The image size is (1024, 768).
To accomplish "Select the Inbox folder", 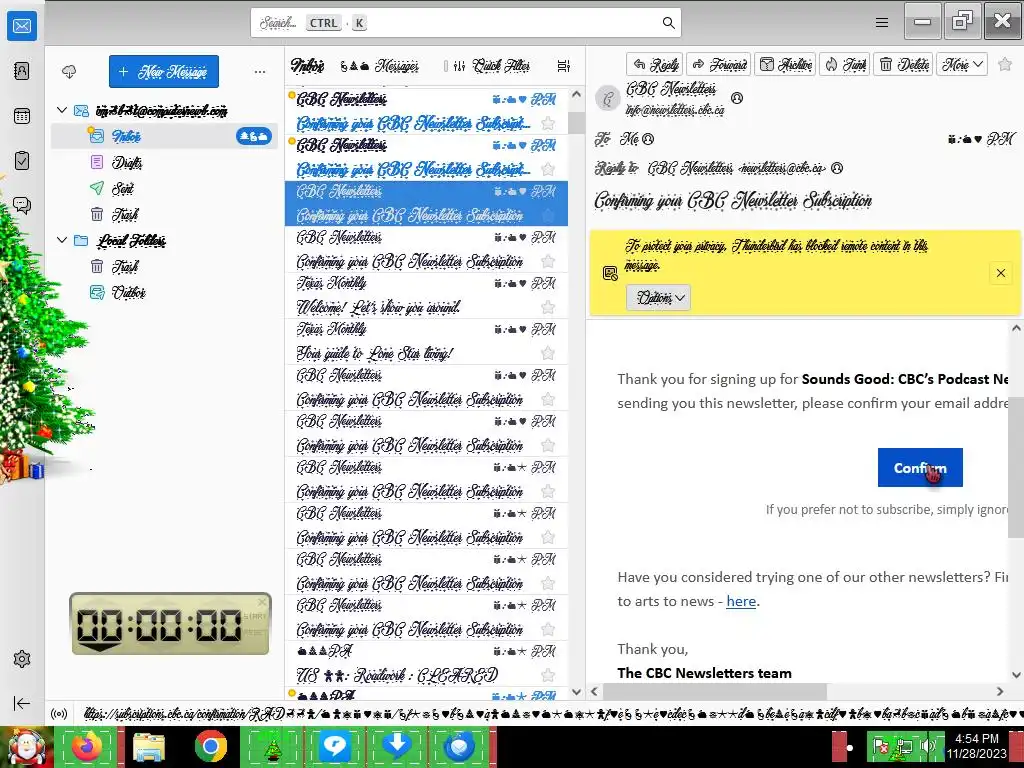I will pyautogui.click(x=165, y=136).
